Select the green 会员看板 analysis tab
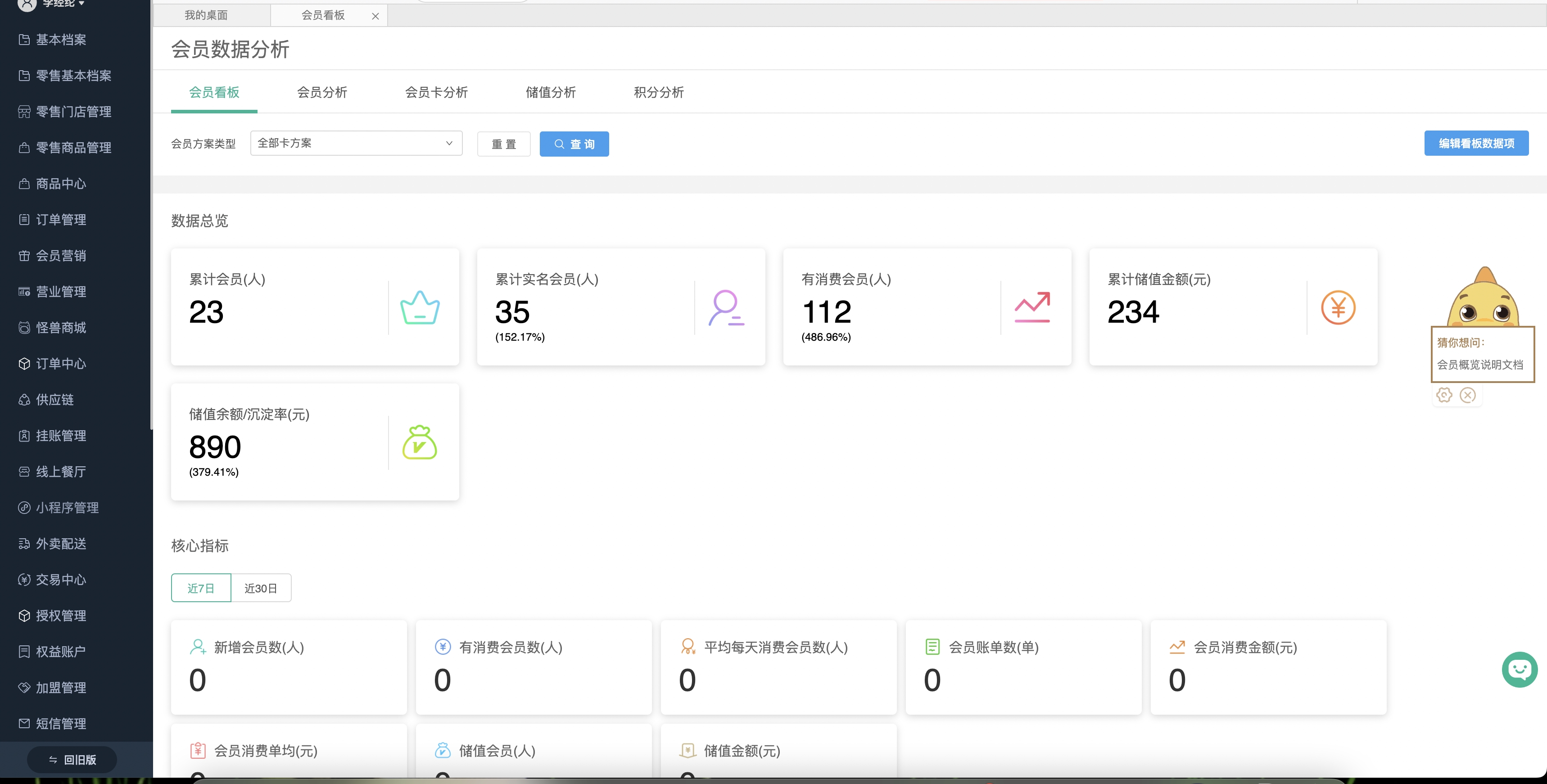 pos(214,92)
